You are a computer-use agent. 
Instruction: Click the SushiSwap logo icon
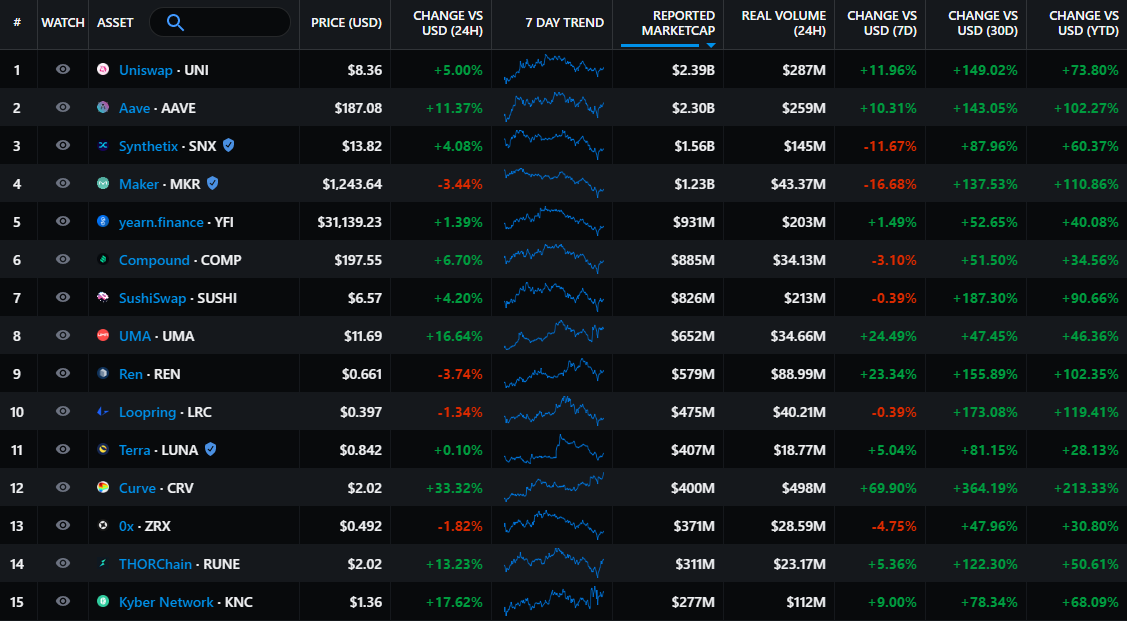[103, 298]
